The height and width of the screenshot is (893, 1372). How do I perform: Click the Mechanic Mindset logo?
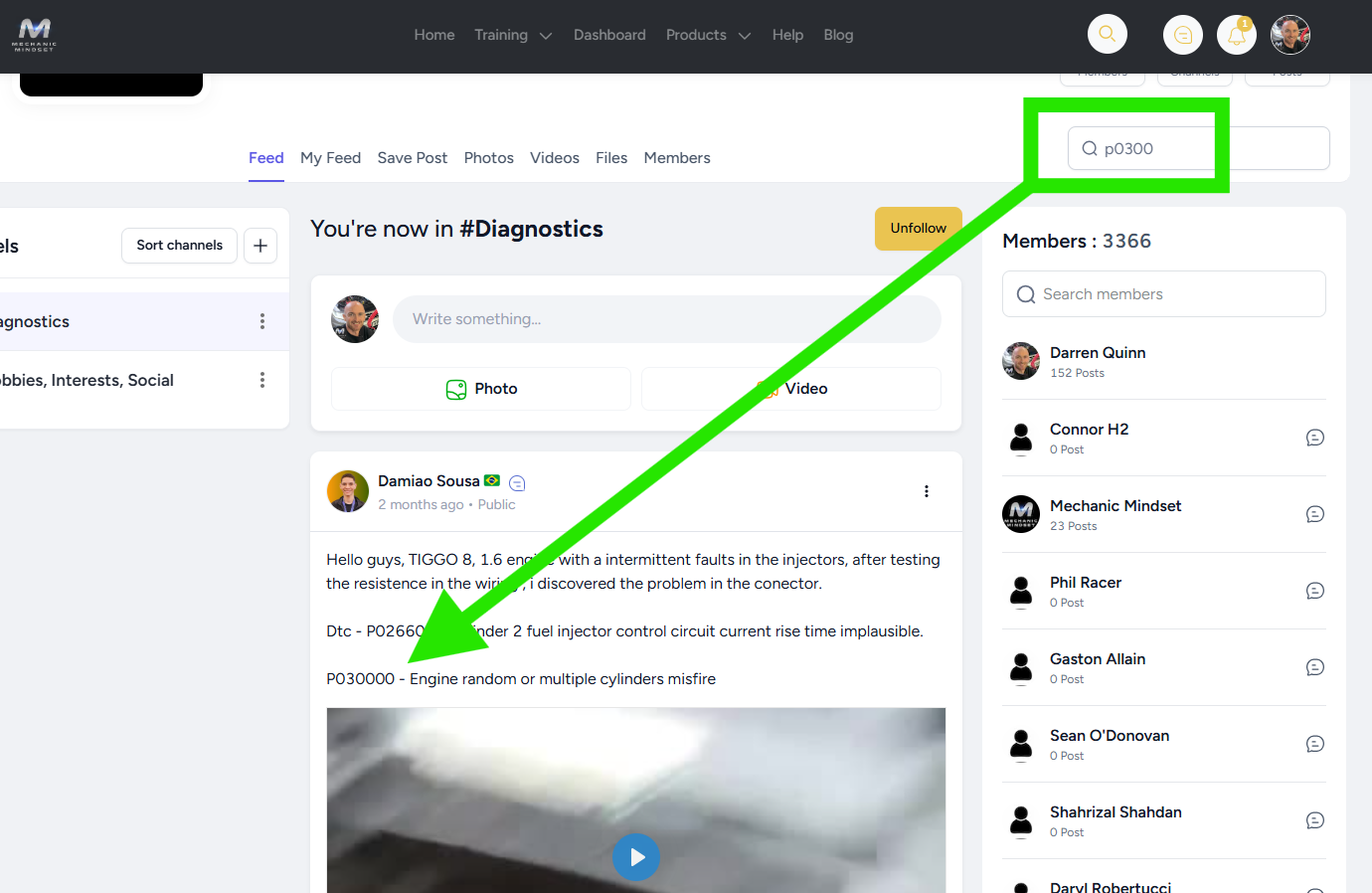click(x=35, y=35)
